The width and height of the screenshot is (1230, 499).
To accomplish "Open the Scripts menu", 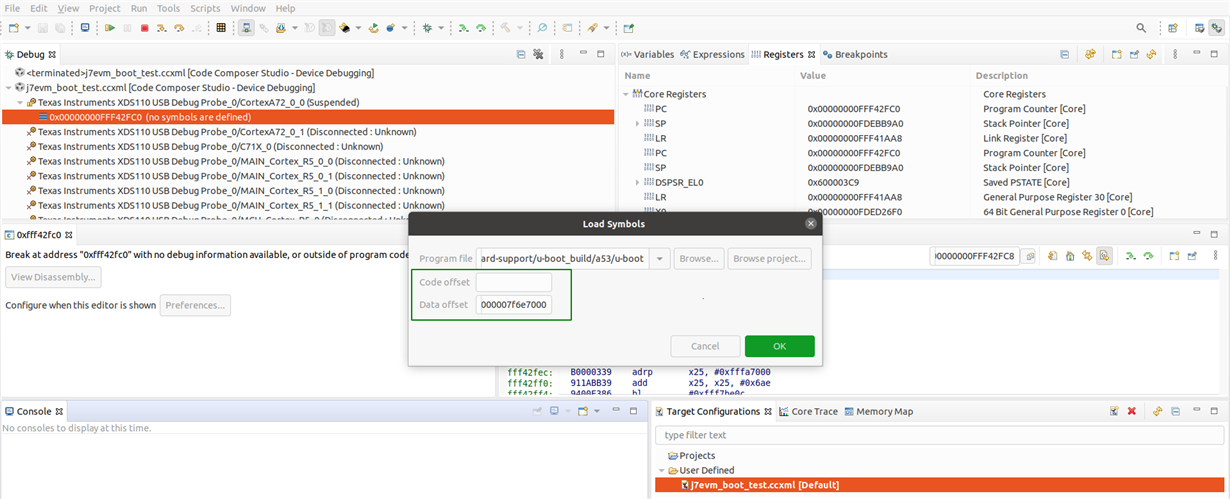I will 205,8.
